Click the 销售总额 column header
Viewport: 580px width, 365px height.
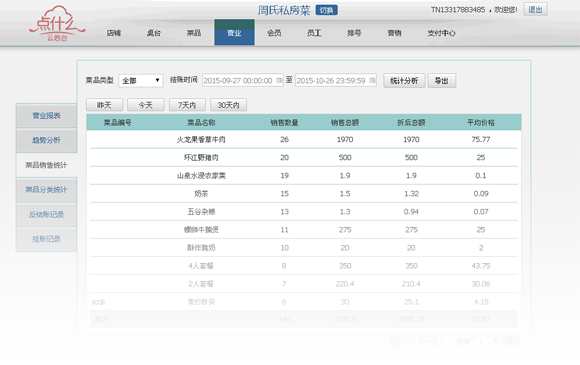point(345,122)
